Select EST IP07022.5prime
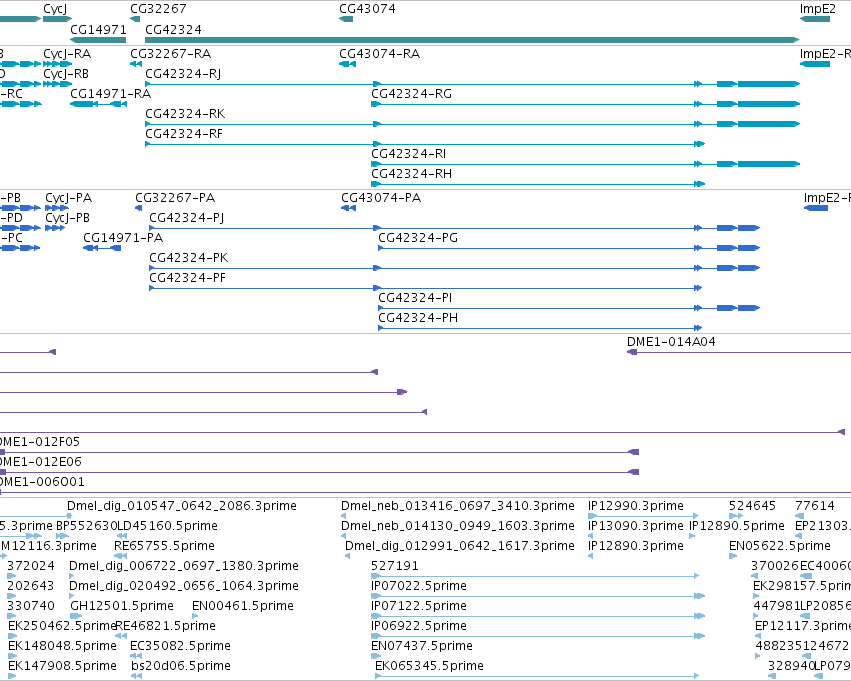The width and height of the screenshot is (851, 681). pyautogui.click(x=418, y=586)
